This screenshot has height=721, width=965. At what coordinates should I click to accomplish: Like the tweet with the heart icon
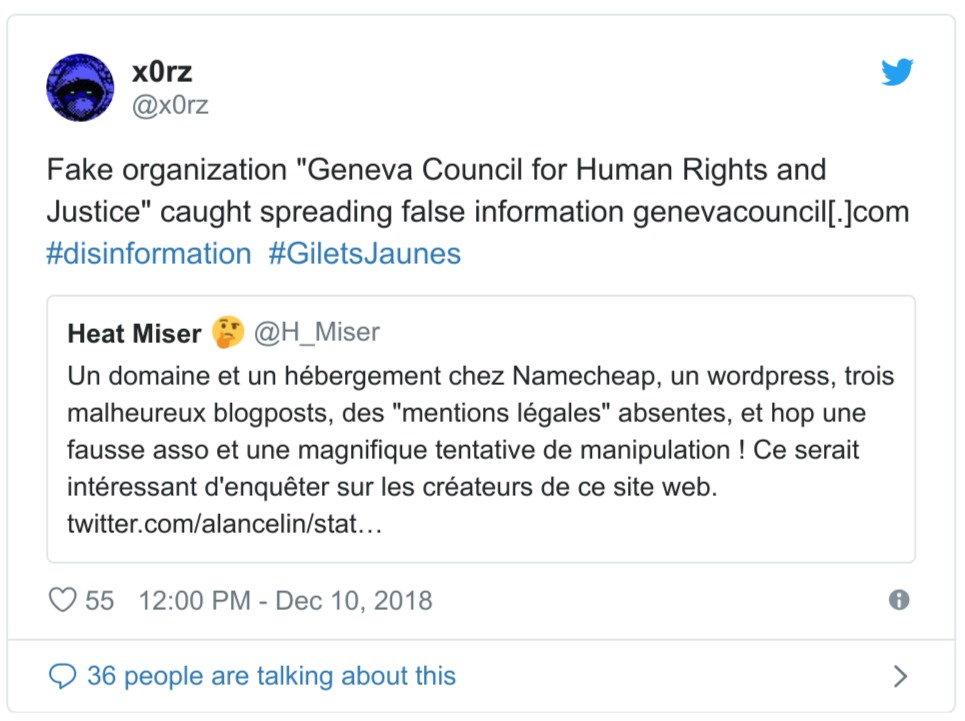[63, 600]
